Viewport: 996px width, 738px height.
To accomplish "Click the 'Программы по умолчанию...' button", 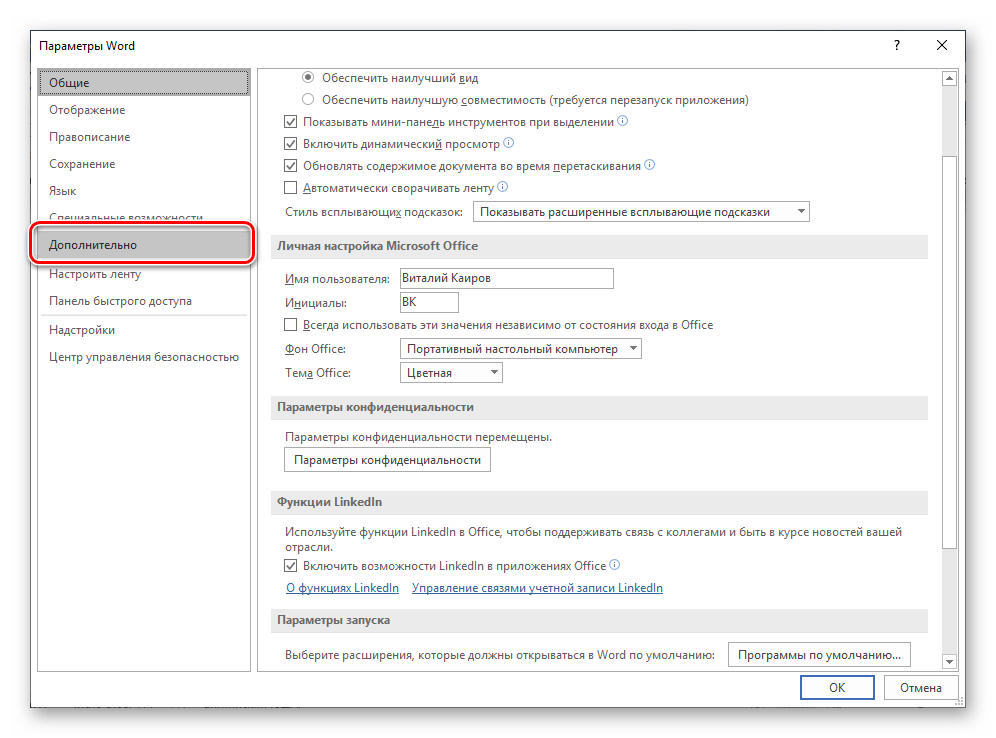I will 819,655.
